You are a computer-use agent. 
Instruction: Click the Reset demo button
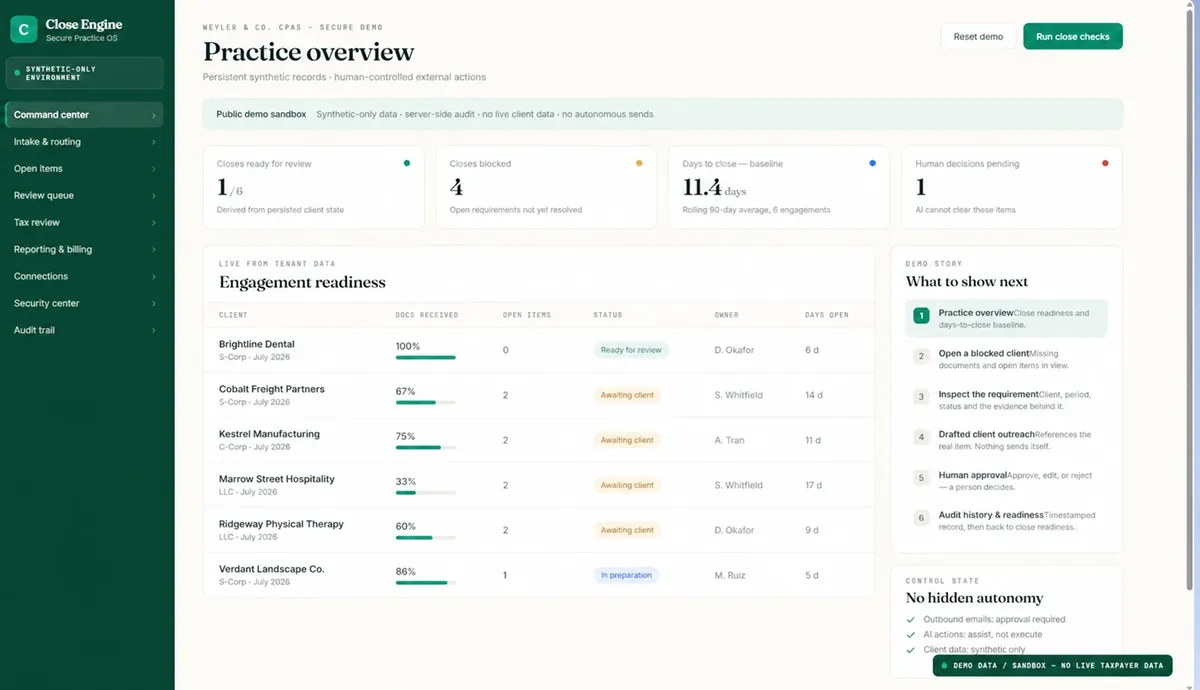tap(978, 37)
